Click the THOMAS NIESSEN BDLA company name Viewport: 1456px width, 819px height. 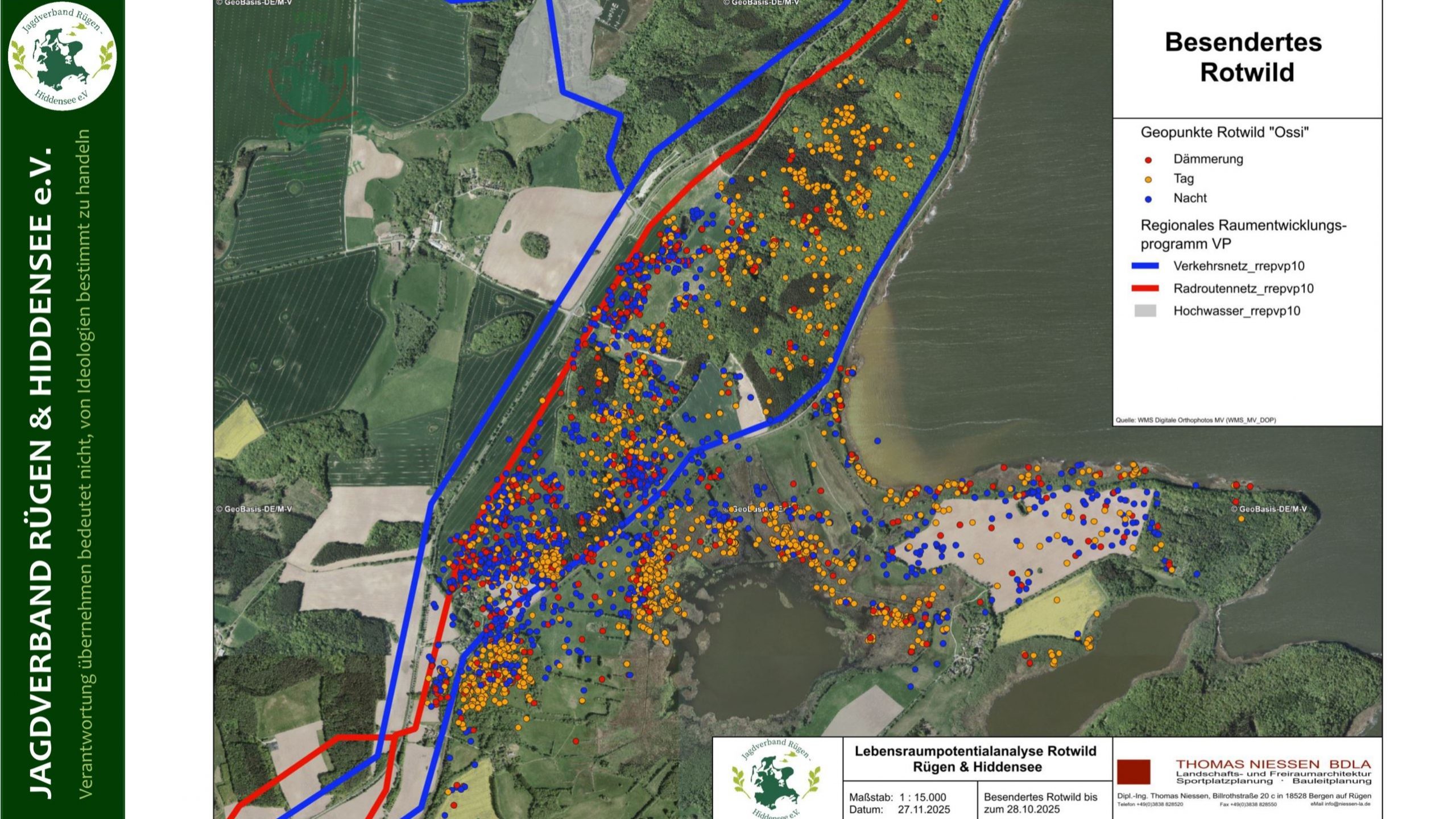pos(1273,764)
